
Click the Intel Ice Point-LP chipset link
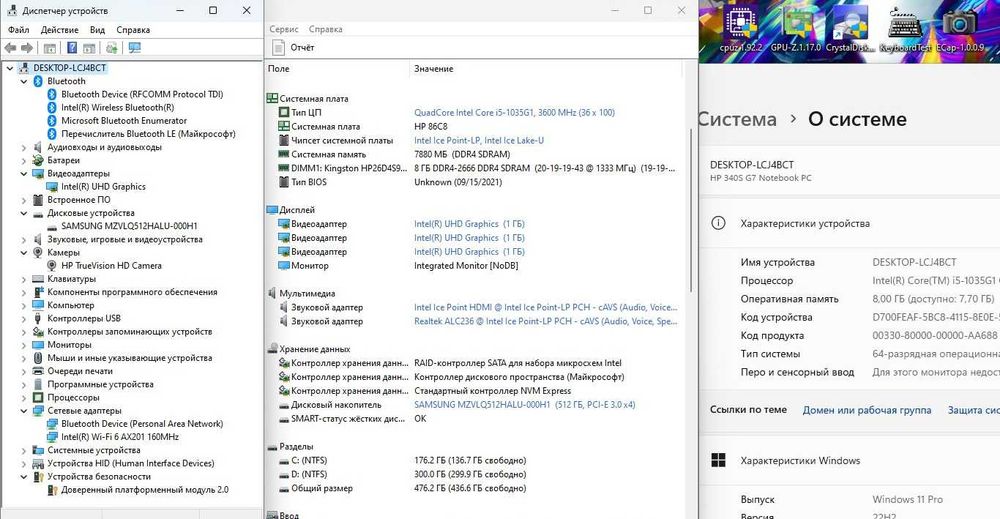click(x=478, y=140)
